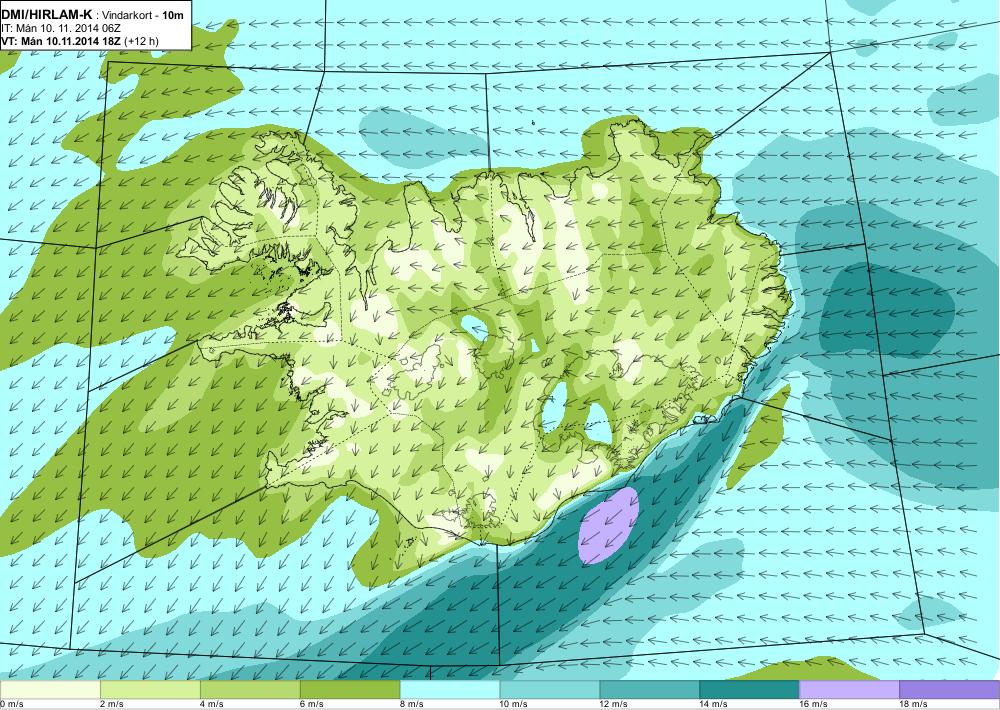Click the palest yellow 0–2 m/s legend swatch

pyautogui.click(x=50, y=690)
